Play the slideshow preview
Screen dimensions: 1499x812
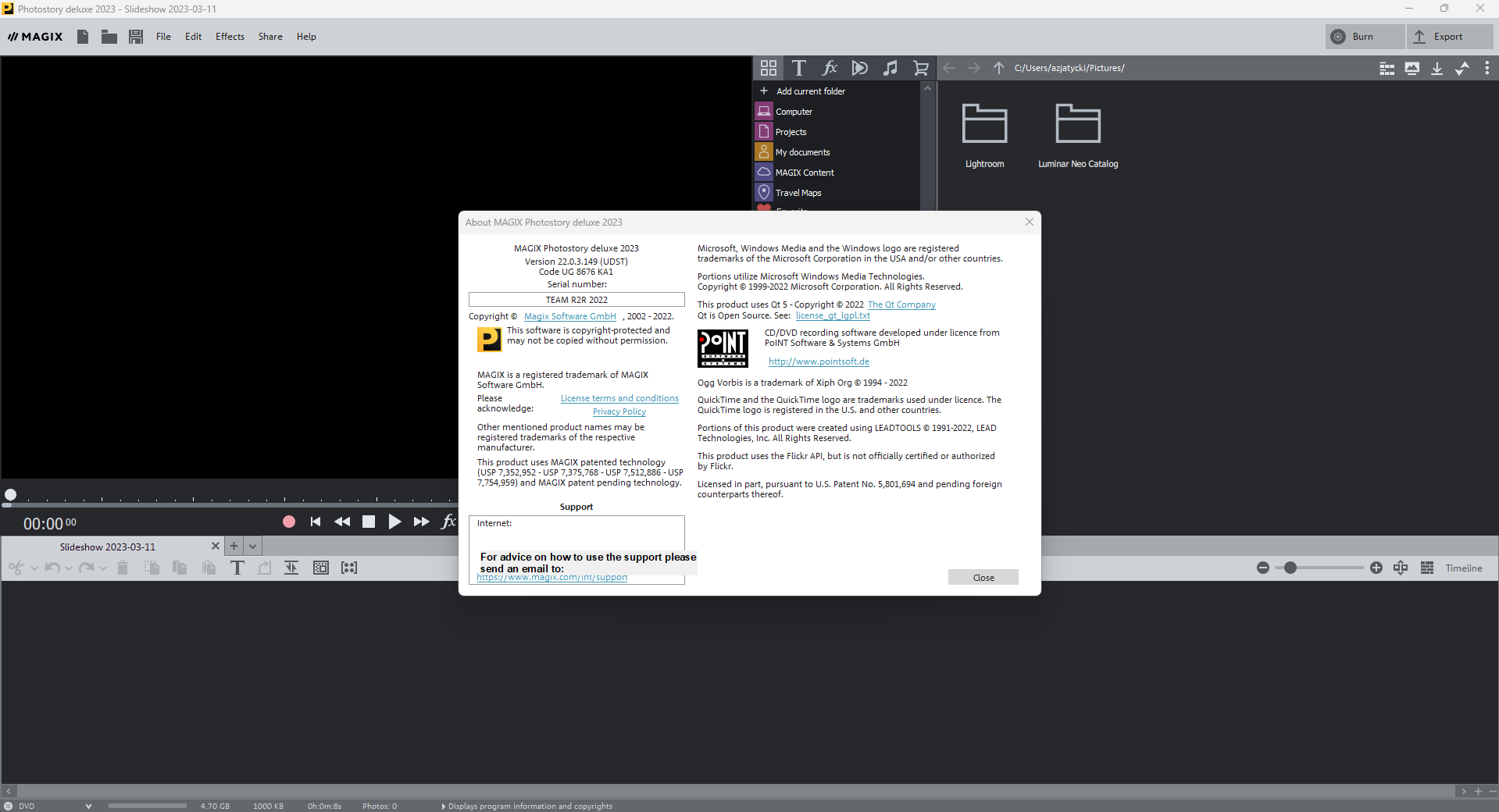coord(394,522)
